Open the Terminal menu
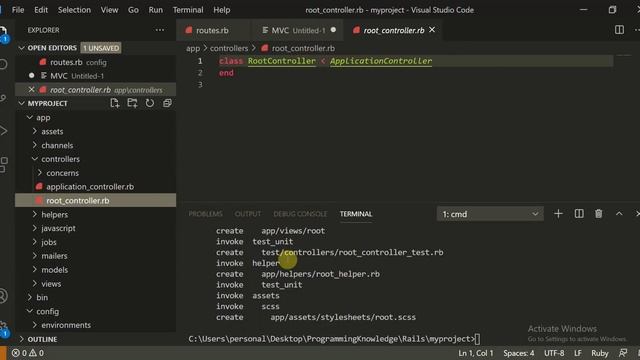 pyautogui.click(x=188, y=10)
